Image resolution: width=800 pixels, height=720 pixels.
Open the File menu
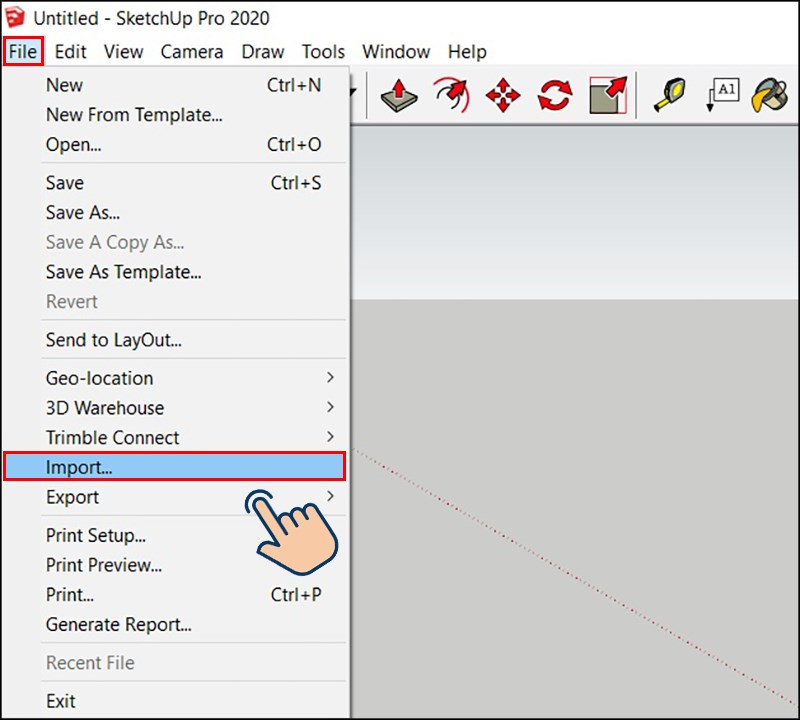point(23,52)
